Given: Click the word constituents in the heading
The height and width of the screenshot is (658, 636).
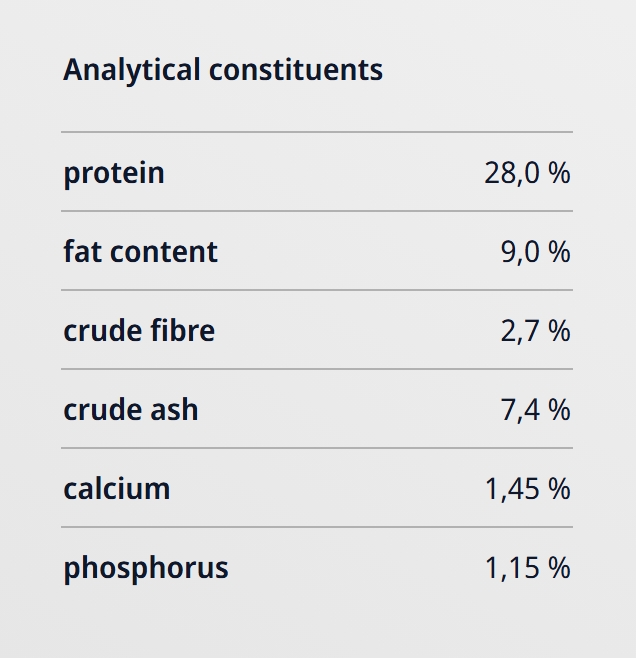Looking at the screenshot, I should pos(296,70).
